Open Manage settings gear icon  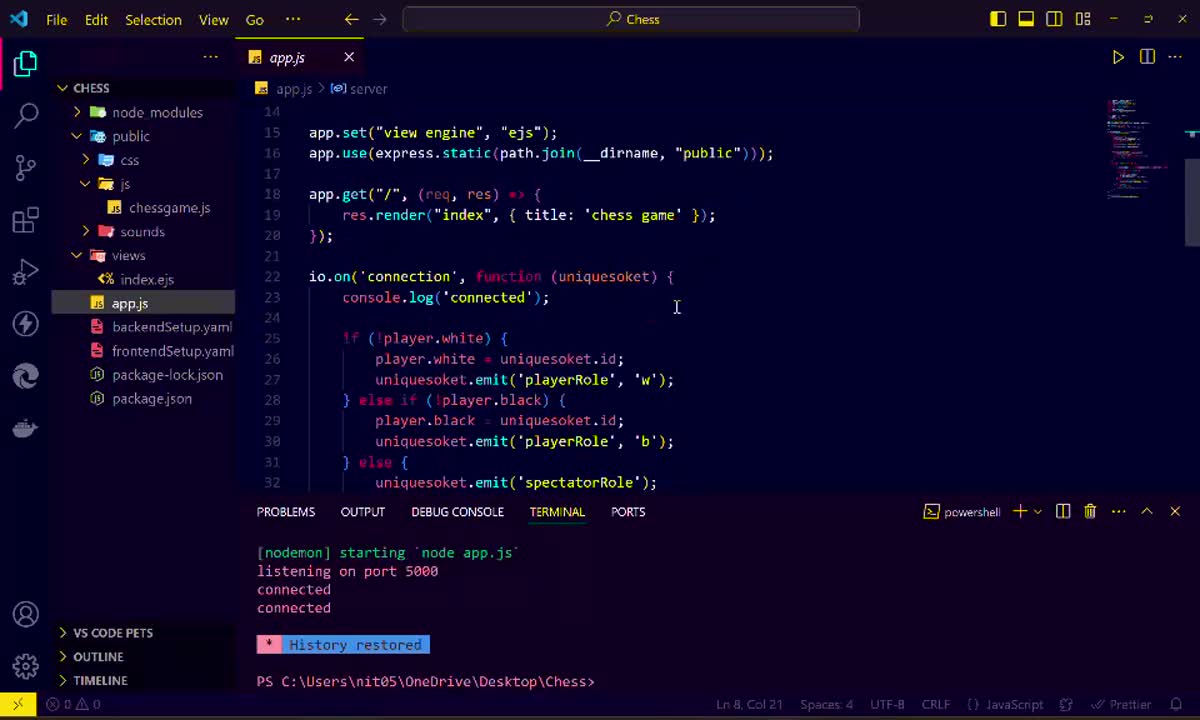coord(26,666)
